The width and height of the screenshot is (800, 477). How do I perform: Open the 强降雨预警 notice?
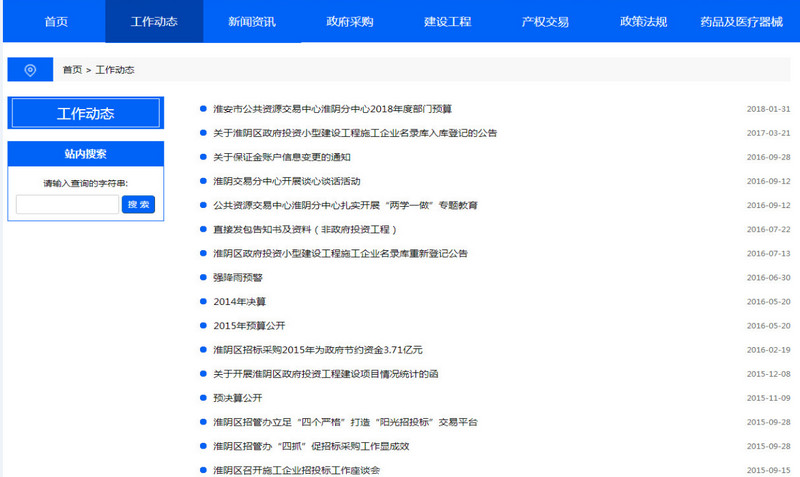237,278
